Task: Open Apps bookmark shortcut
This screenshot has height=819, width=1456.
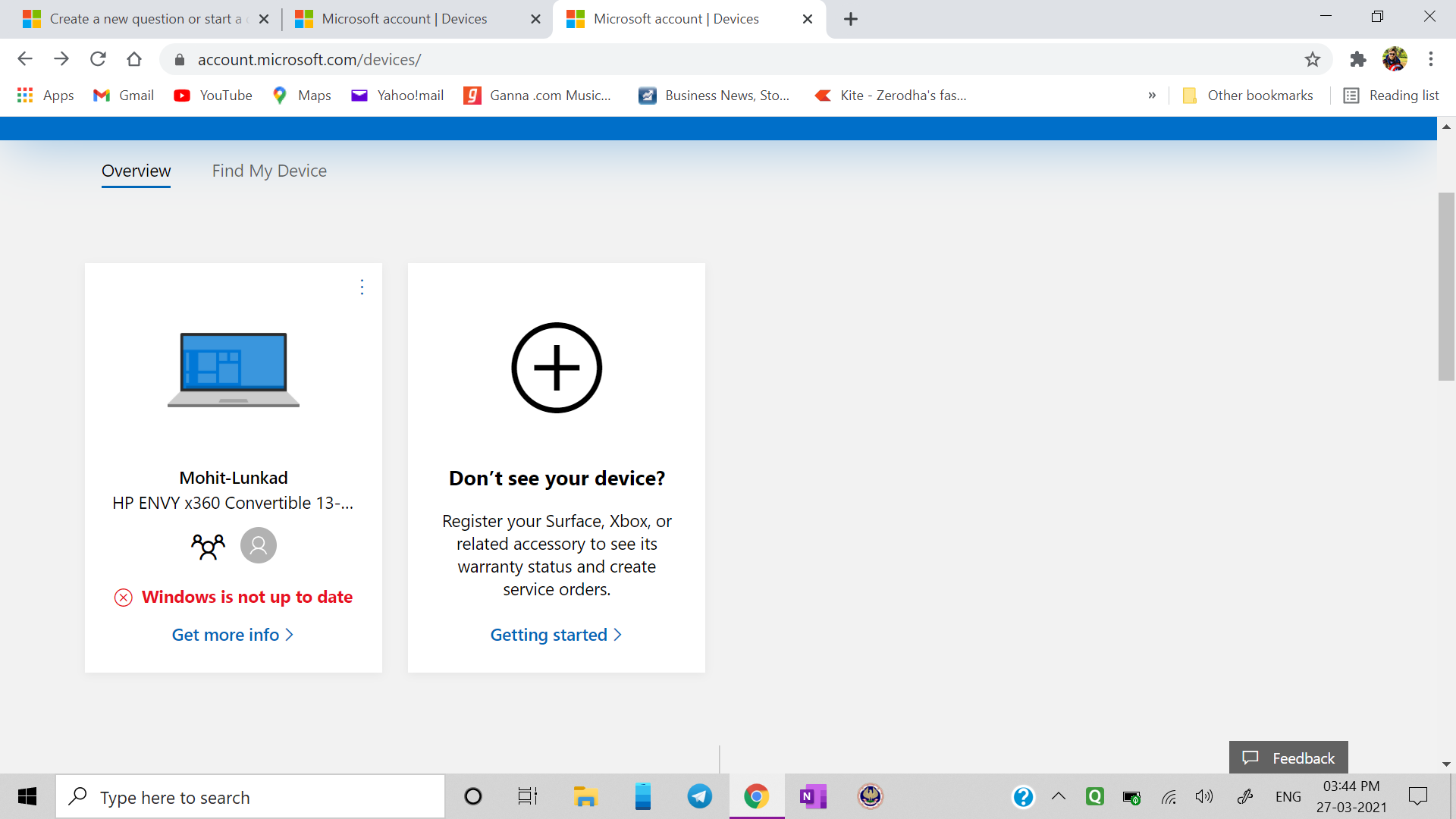Action: (45, 96)
